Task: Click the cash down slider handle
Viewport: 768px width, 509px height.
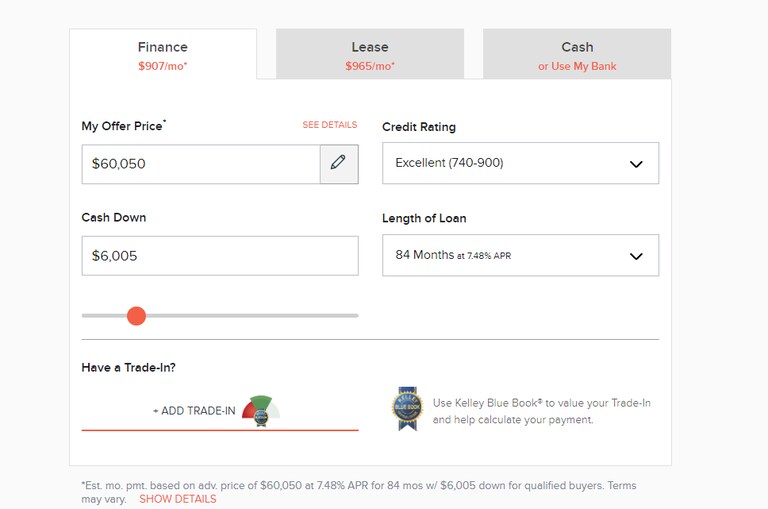Action: click(x=137, y=316)
